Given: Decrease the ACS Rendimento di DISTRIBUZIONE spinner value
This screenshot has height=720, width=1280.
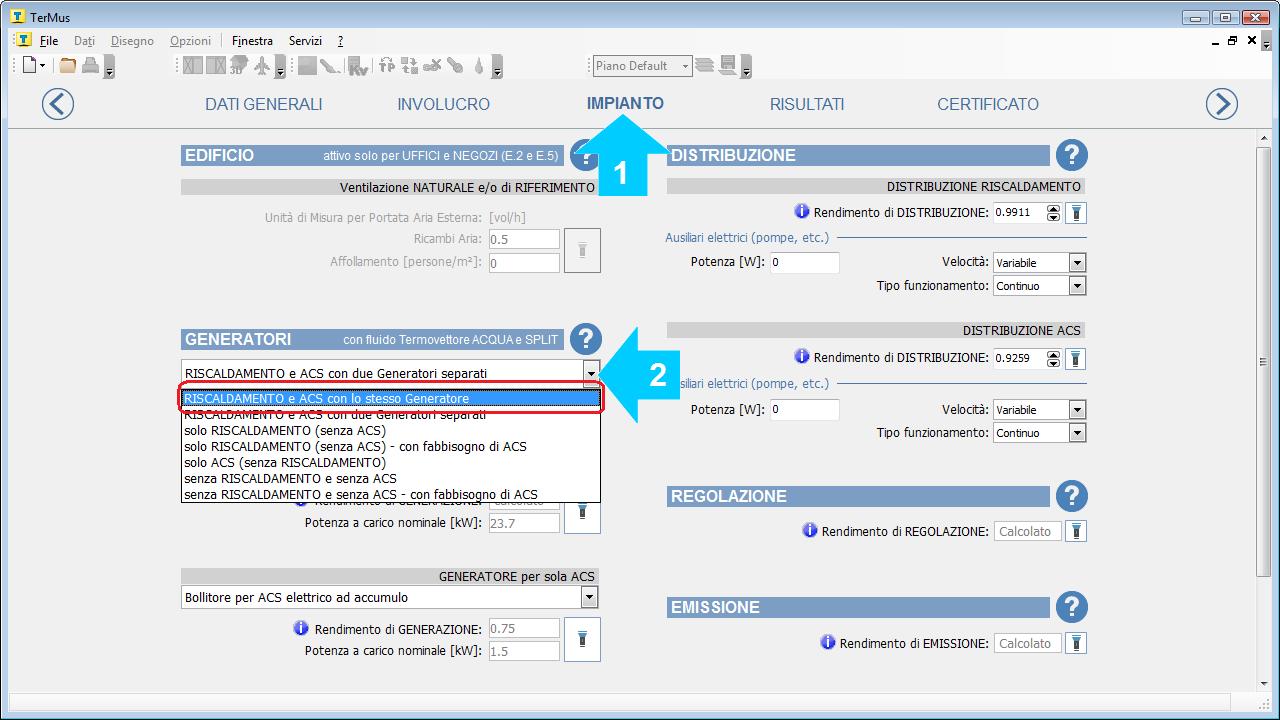Looking at the screenshot, I should [x=1053, y=362].
